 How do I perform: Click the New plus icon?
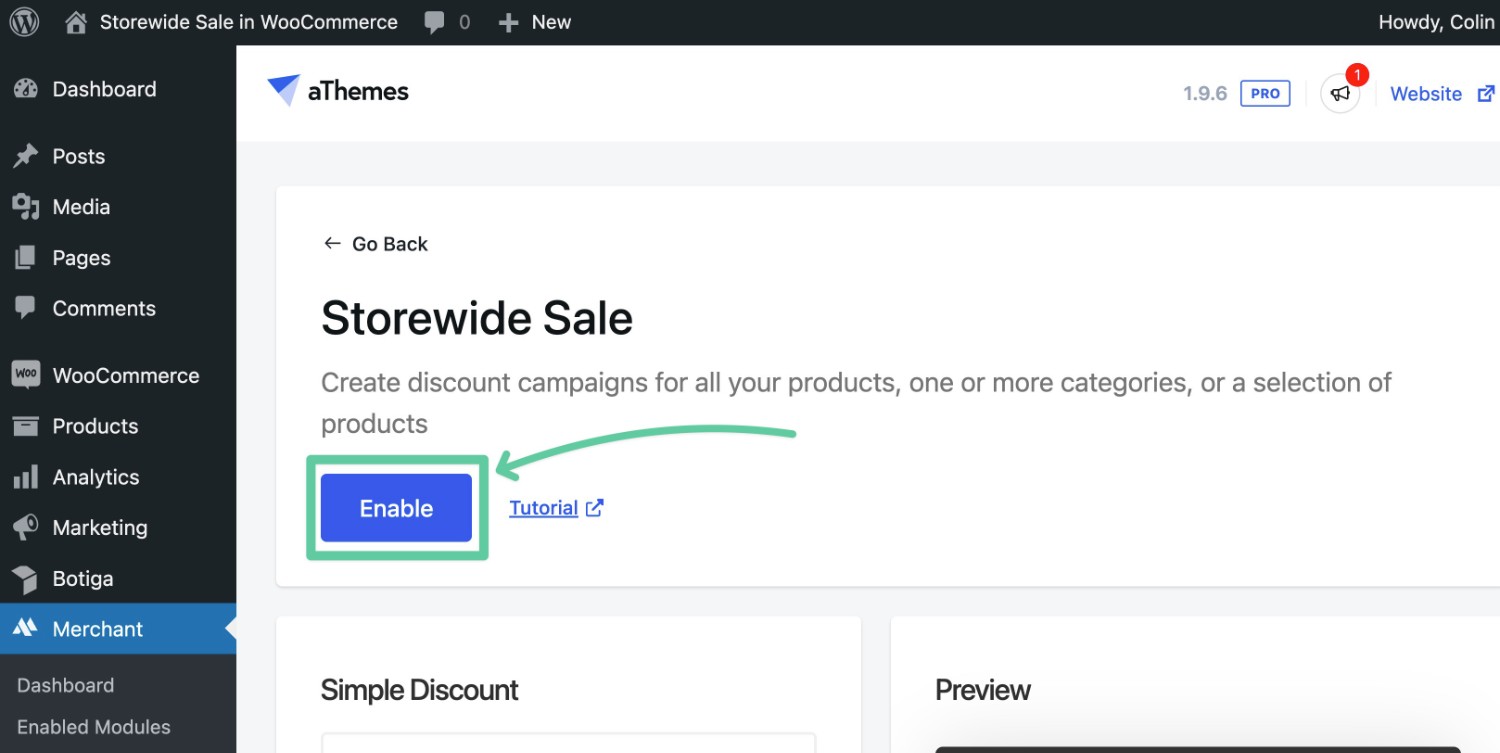[508, 22]
